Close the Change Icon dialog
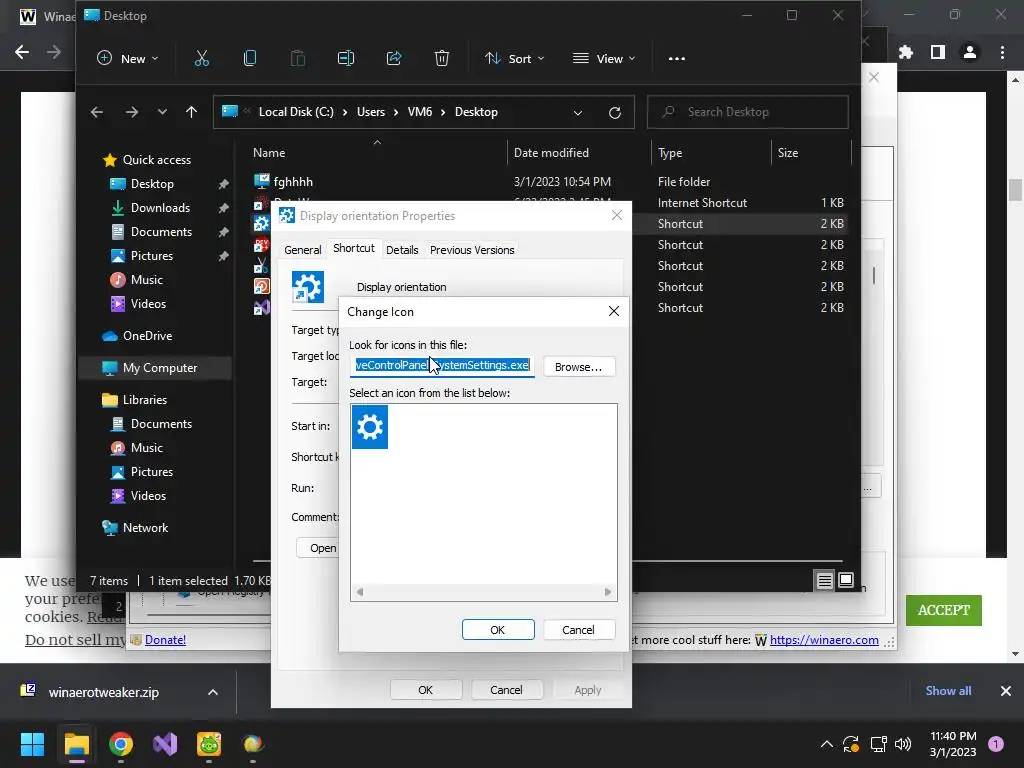Screen dimensions: 1024x768 (x=614, y=311)
